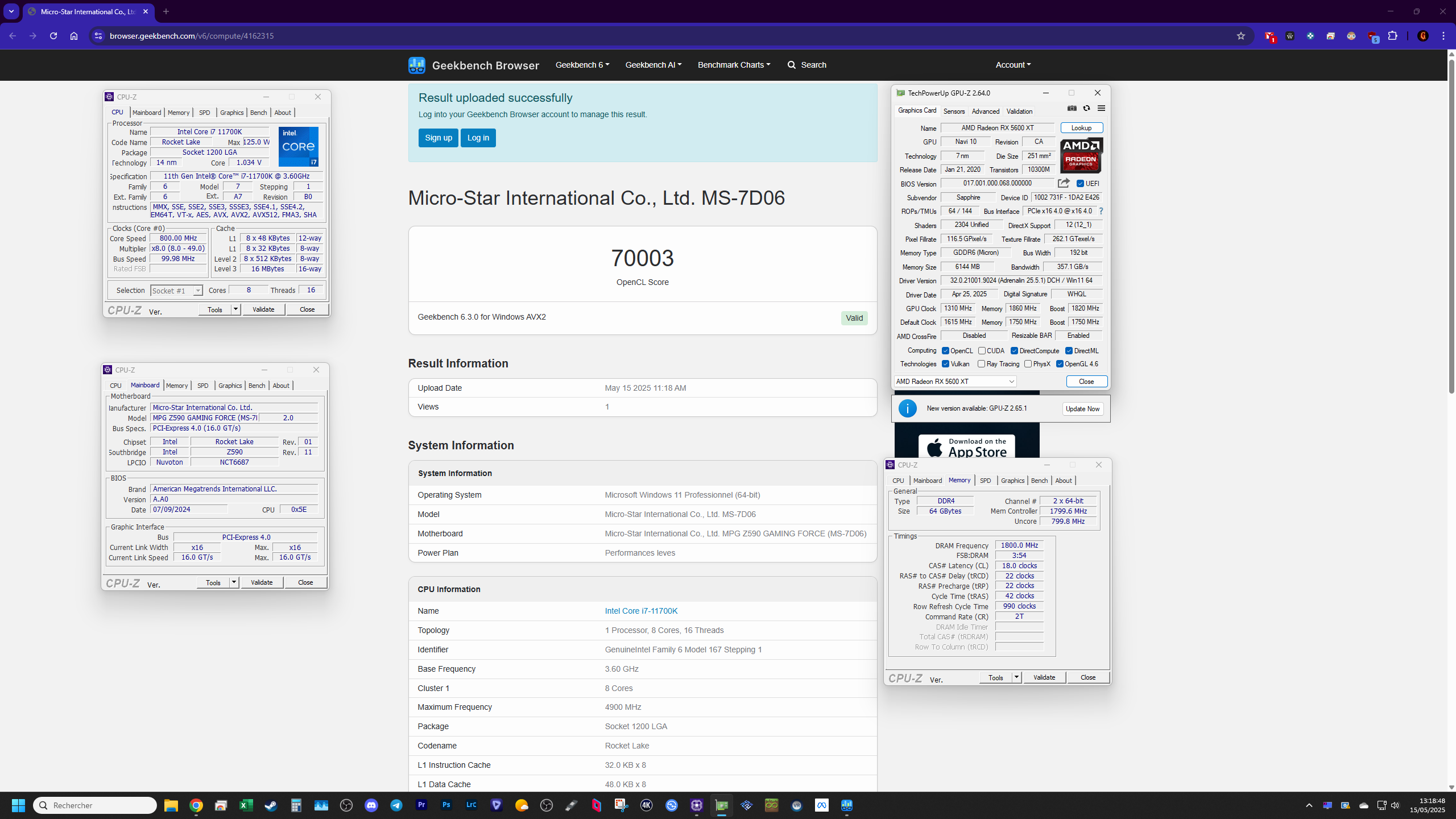Image resolution: width=1456 pixels, height=819 pixels.
Task: Bookmark this page with the star icon
Action: (x=1241, y=36)
